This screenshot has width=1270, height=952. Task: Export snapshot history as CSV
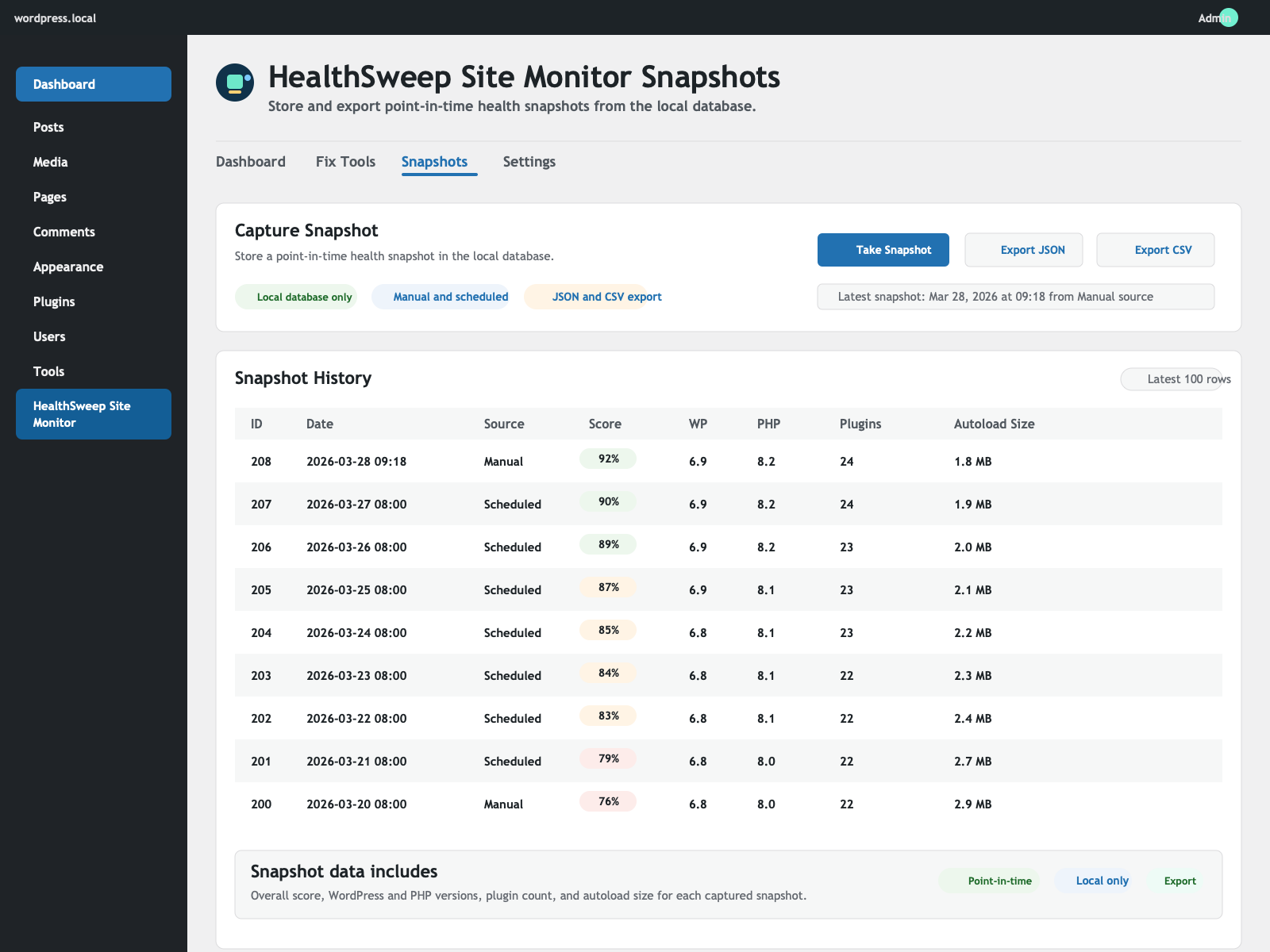[x=1155, y=250]
